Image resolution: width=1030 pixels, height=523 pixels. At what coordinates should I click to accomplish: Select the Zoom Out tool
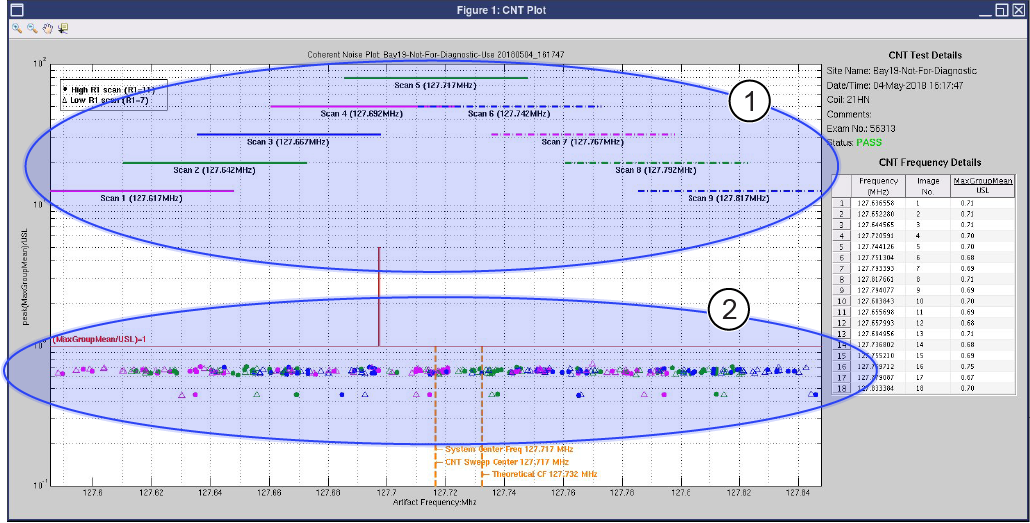pyautogui.click(x=32, y=28)
